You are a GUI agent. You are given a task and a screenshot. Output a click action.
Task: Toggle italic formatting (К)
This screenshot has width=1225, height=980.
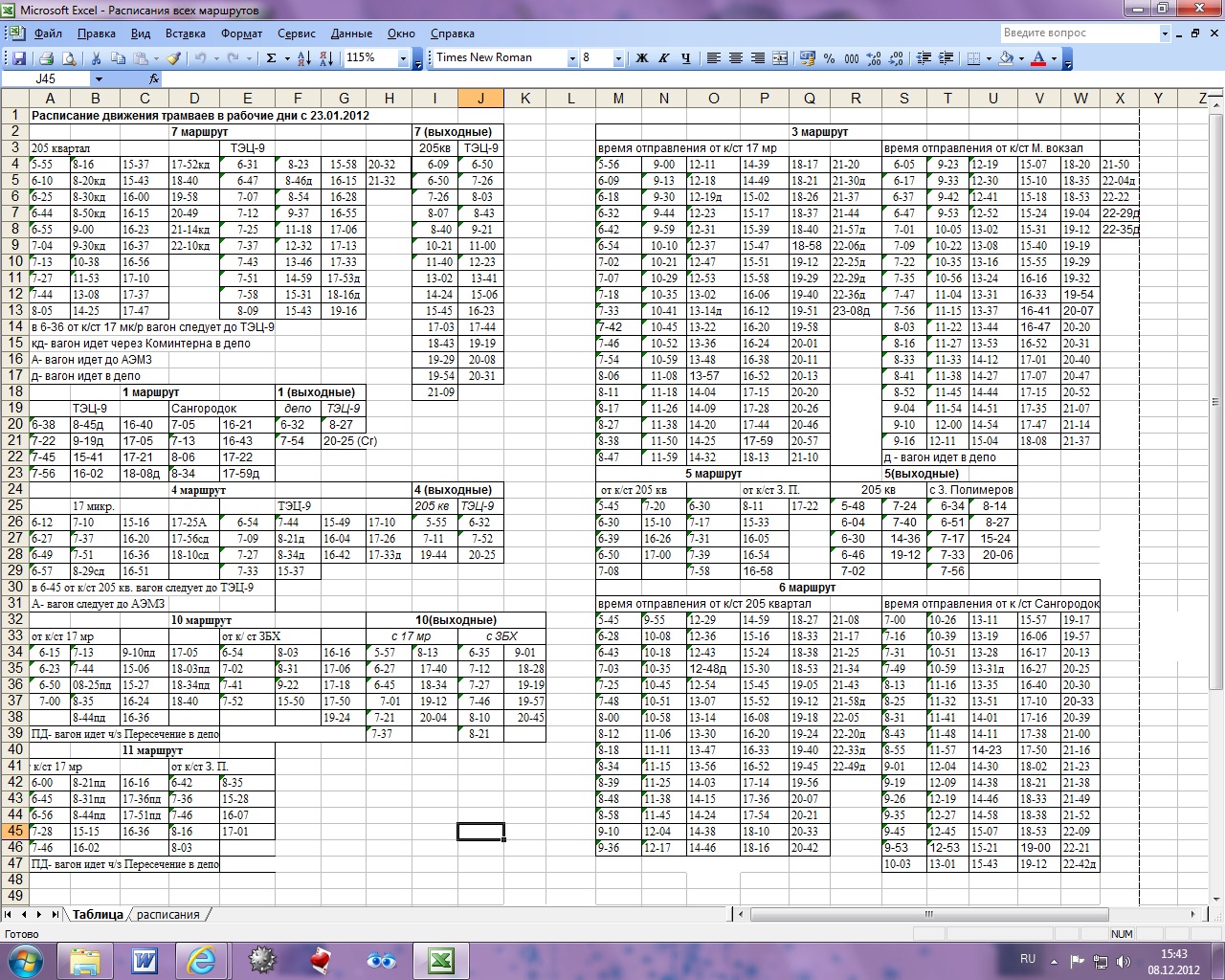(664, 58)
